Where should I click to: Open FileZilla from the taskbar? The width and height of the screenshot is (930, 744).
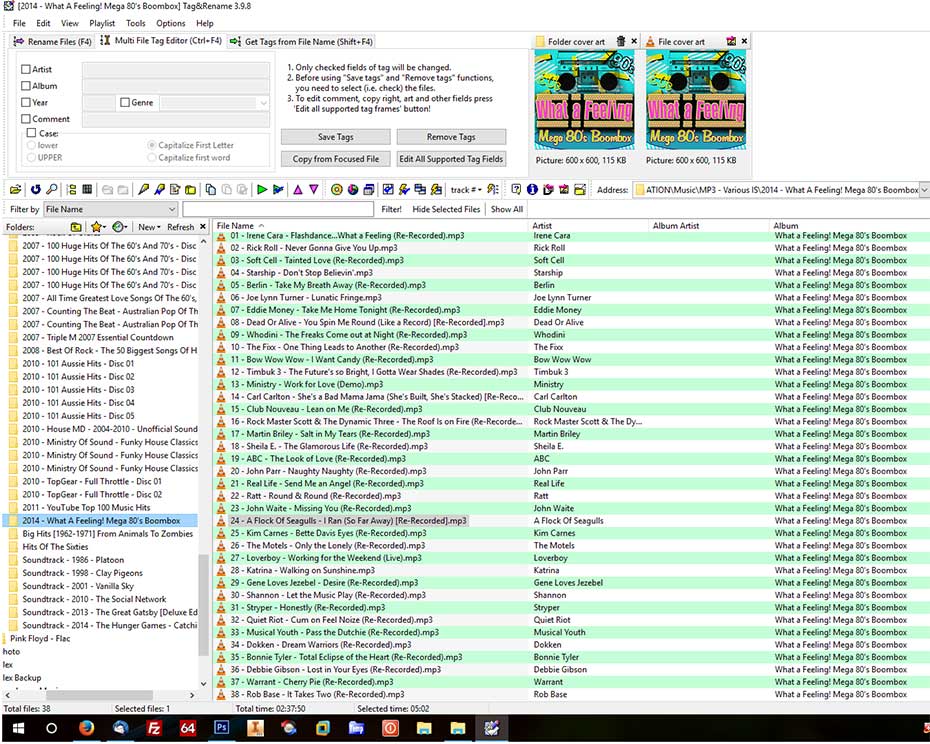(x=154, y=727)
